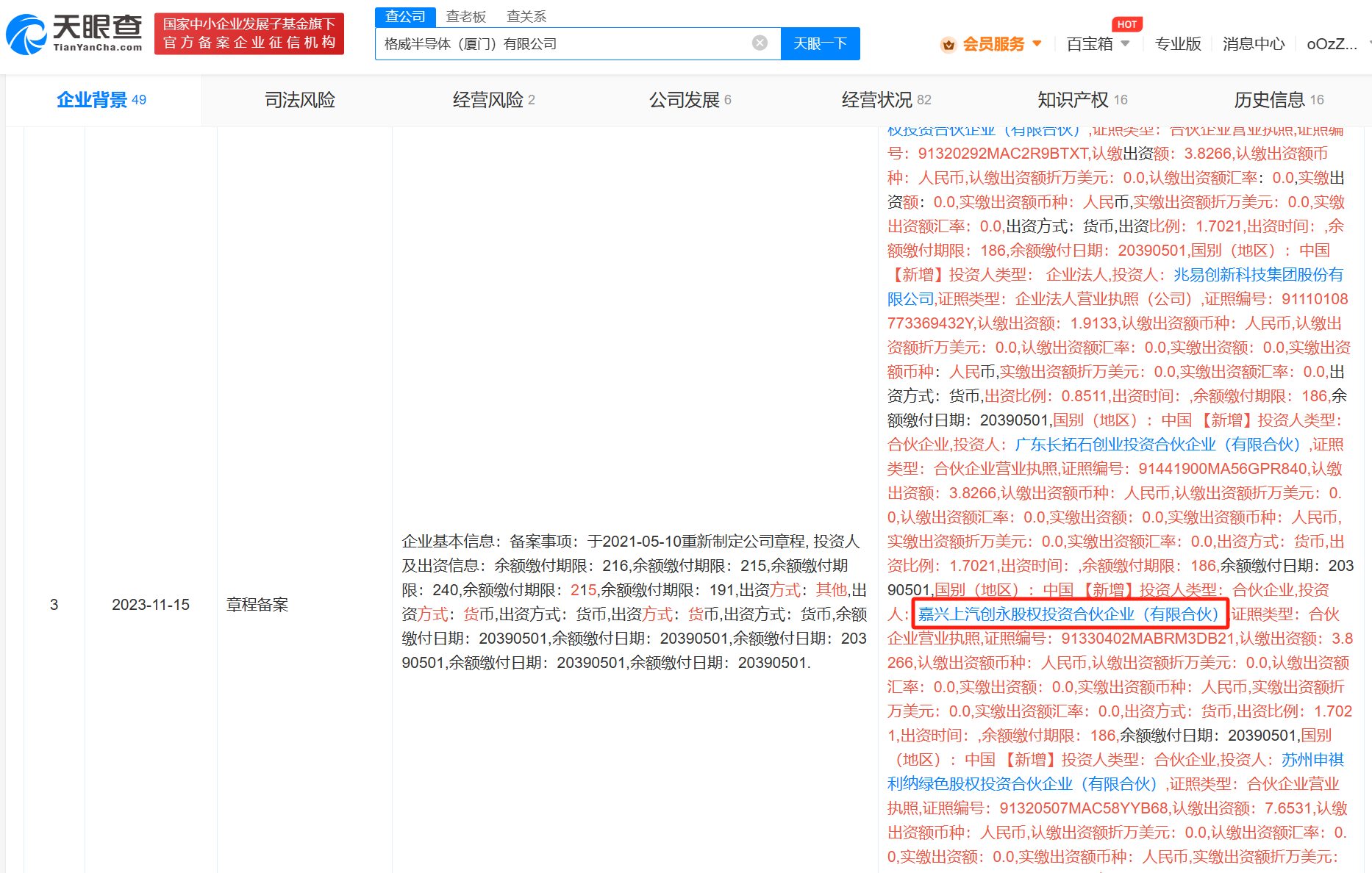Screen dimensions: 1372x873
Task: Go to the 知识产权 tab
Action: (x=1082, y=100)
